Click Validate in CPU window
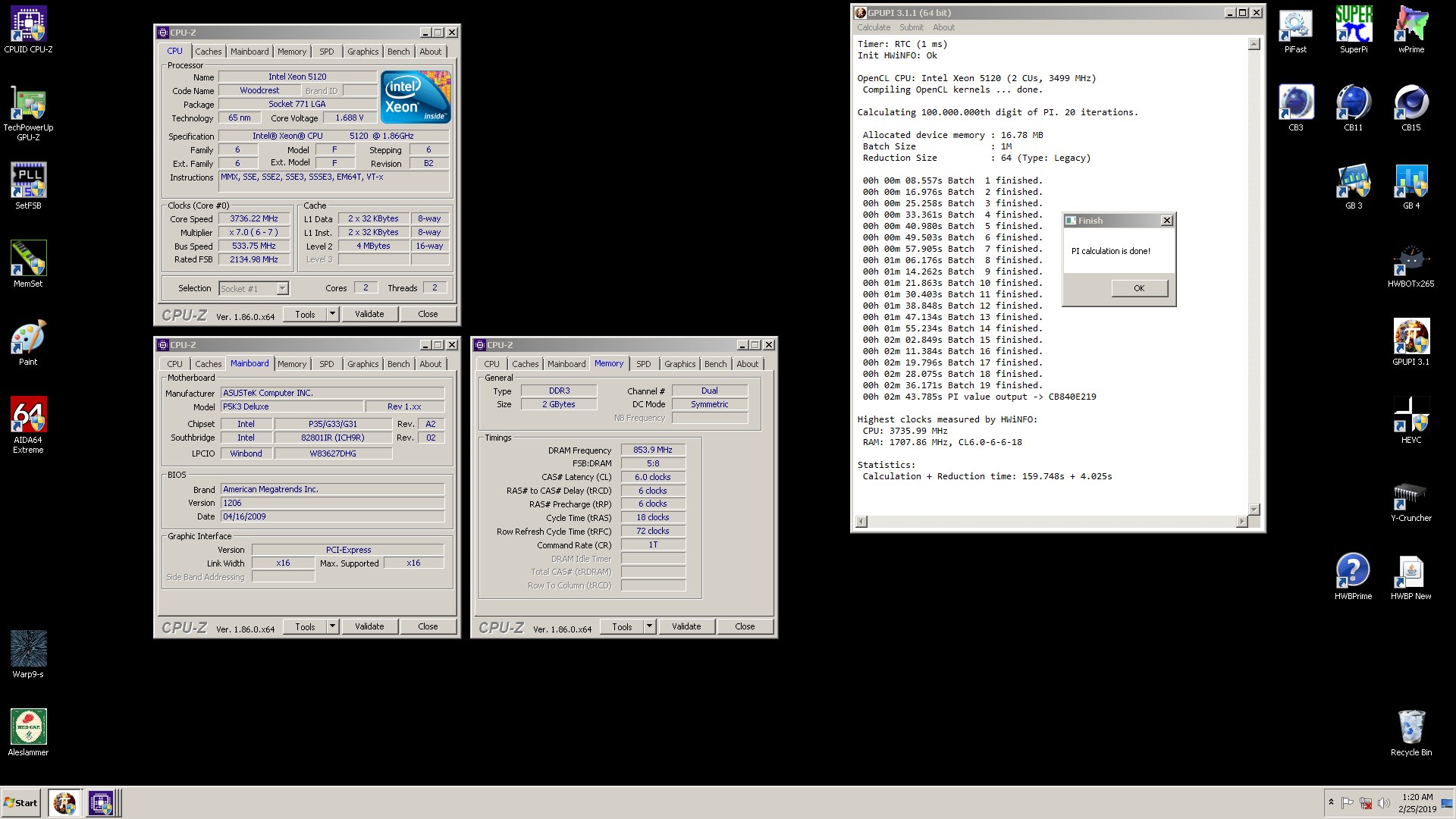1456x819 pixels. click(369, 314)
